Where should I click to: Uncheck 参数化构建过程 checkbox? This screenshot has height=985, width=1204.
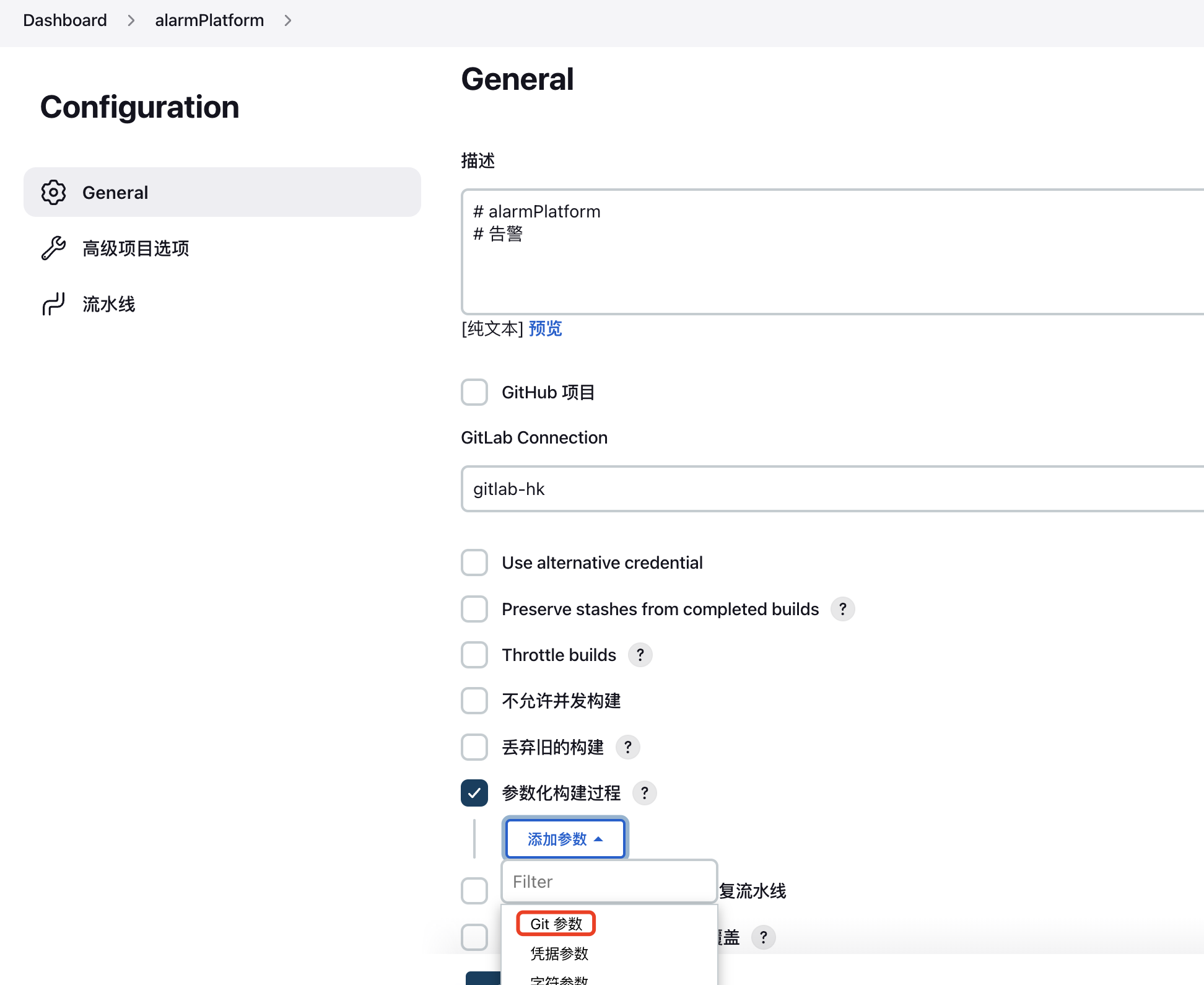474,793
